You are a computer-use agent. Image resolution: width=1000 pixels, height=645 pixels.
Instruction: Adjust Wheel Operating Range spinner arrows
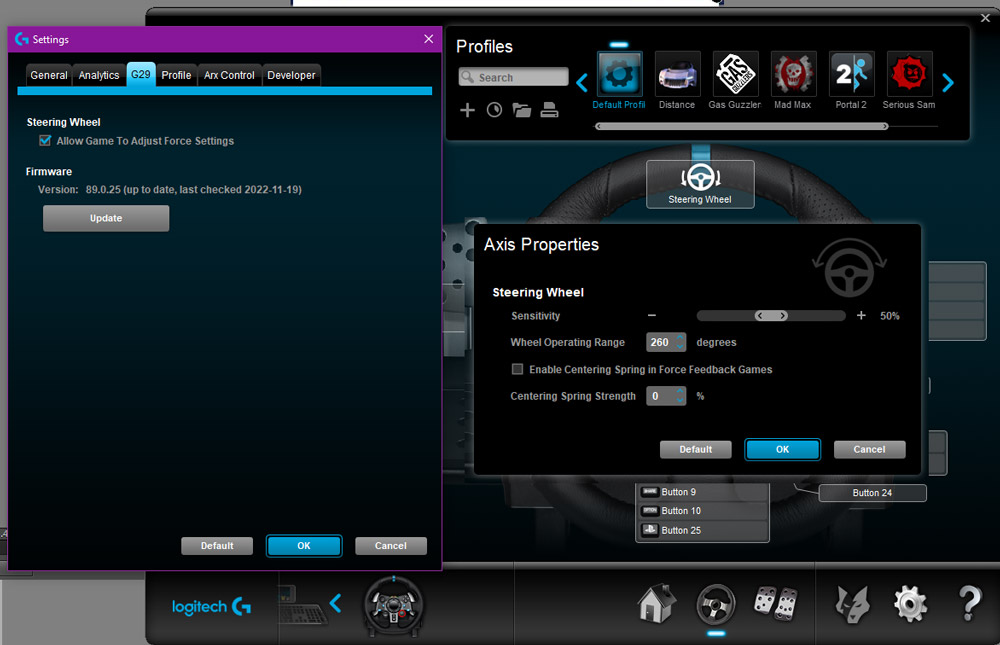click(680, 342)
